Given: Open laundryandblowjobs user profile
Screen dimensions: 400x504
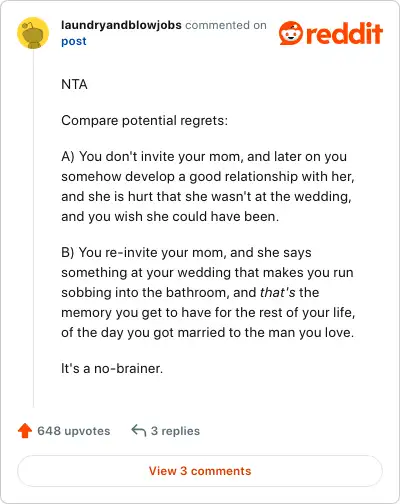Looking at the screenshot, I should [x=121, y=25].
